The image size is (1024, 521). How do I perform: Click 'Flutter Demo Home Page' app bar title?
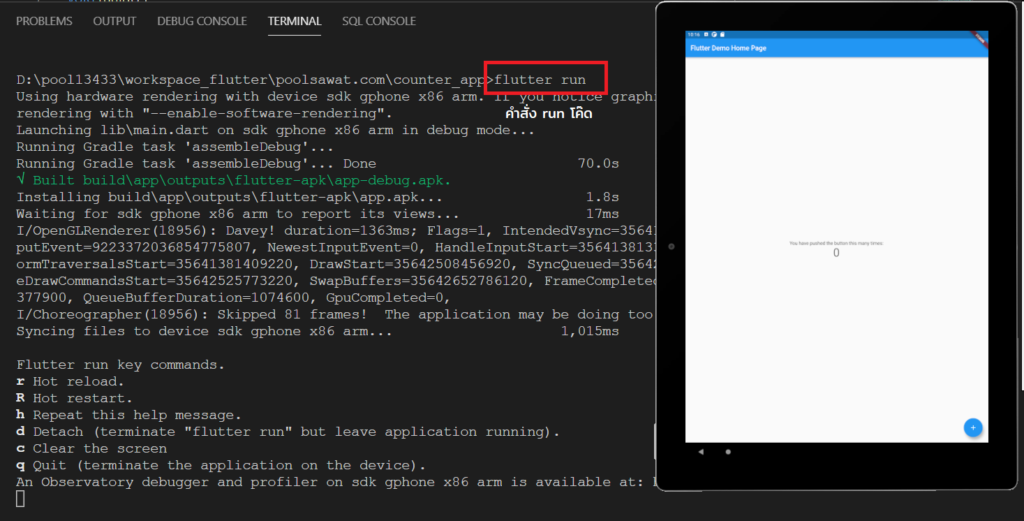click(728, 48)
